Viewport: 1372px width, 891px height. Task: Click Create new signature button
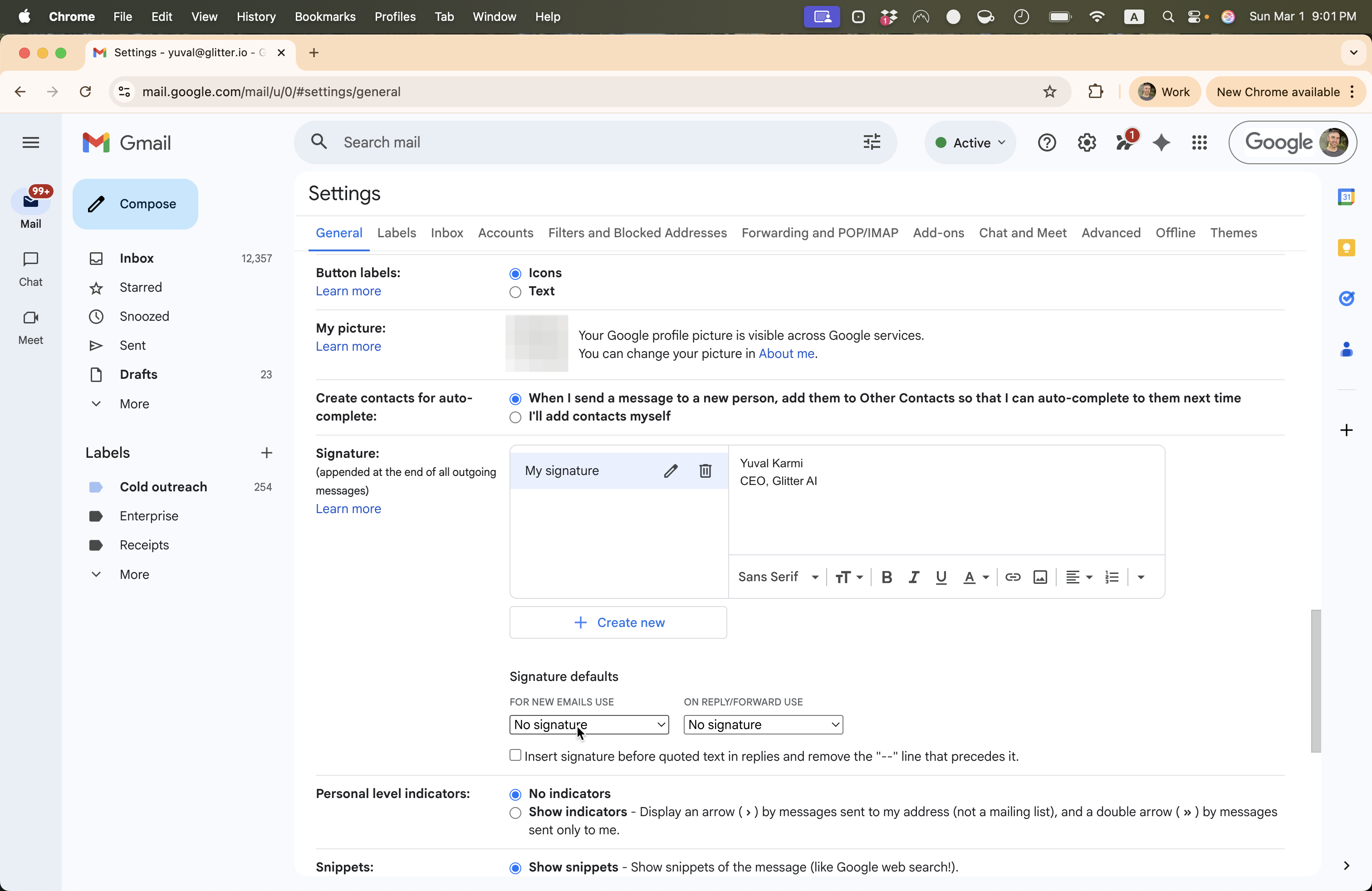pos(618,622)
